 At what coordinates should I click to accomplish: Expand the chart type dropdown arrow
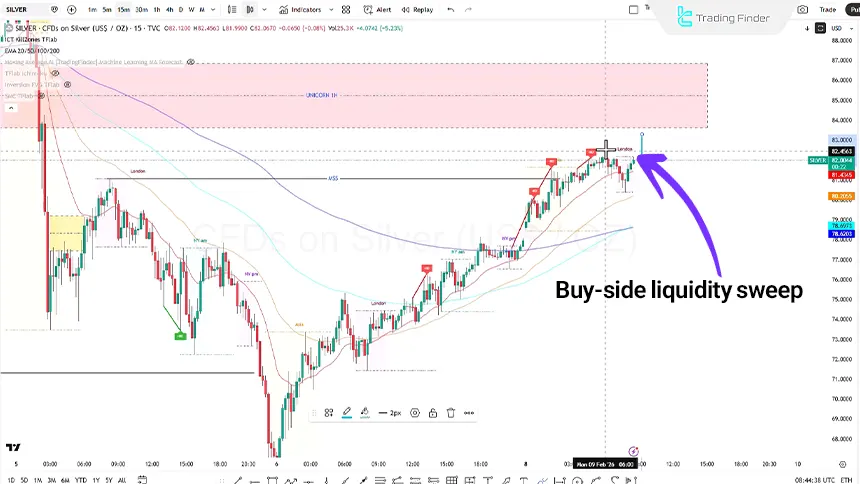pyautogui.click(x=264, y=9)
